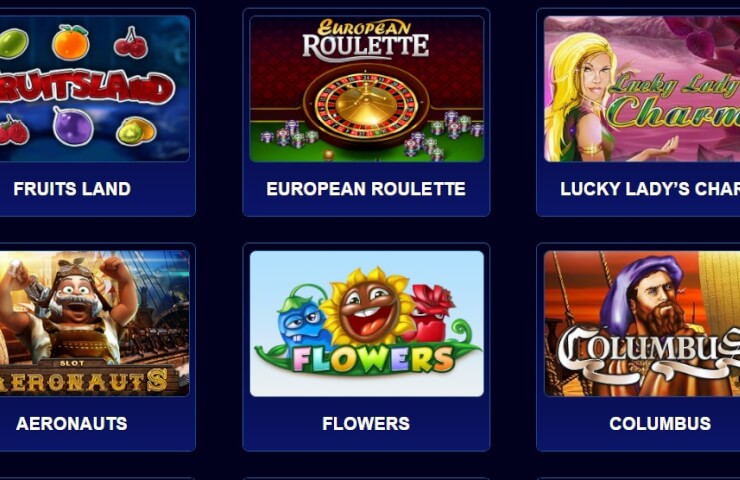Select the Lucky Lady's Charm game image
The height and width of the screenshot is (480, 740).
642,89
